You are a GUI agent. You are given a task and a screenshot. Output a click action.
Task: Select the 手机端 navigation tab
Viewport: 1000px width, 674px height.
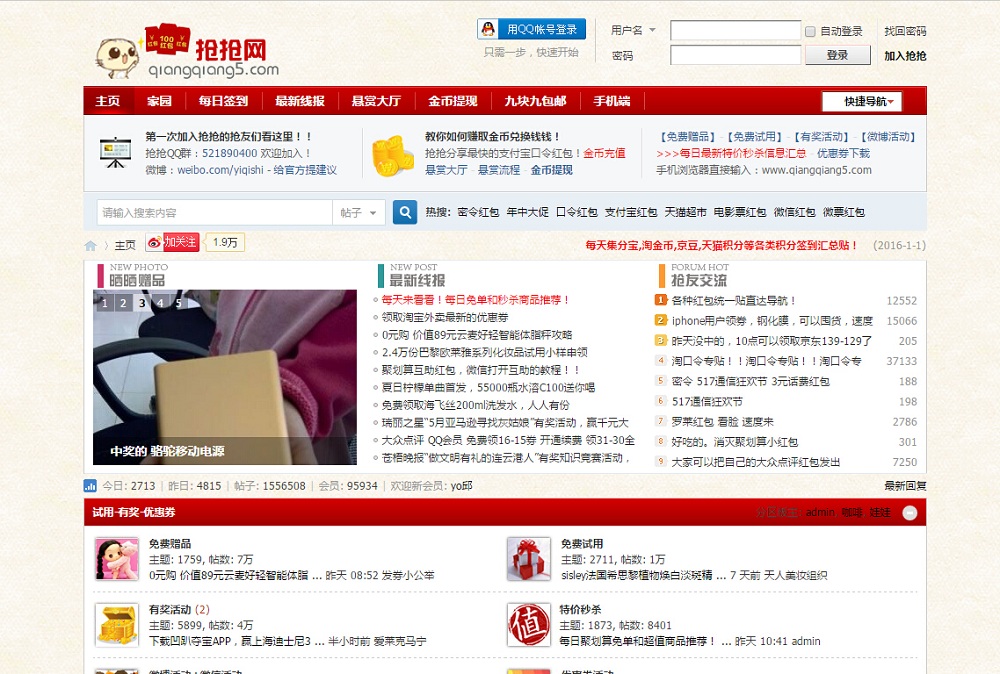[612, 101]
